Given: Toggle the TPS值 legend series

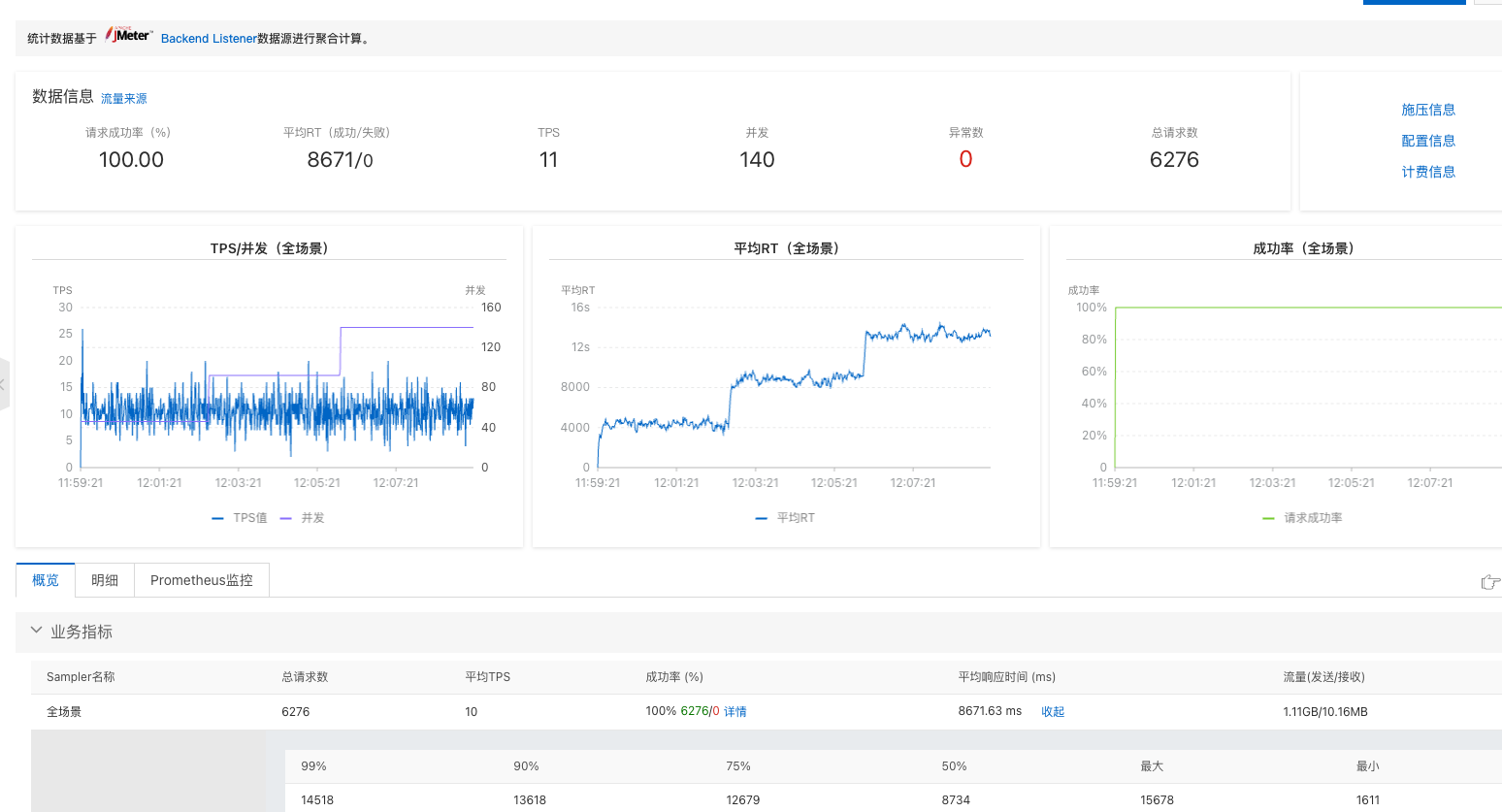Looking at the screenshot, I should tap(239, 518).
